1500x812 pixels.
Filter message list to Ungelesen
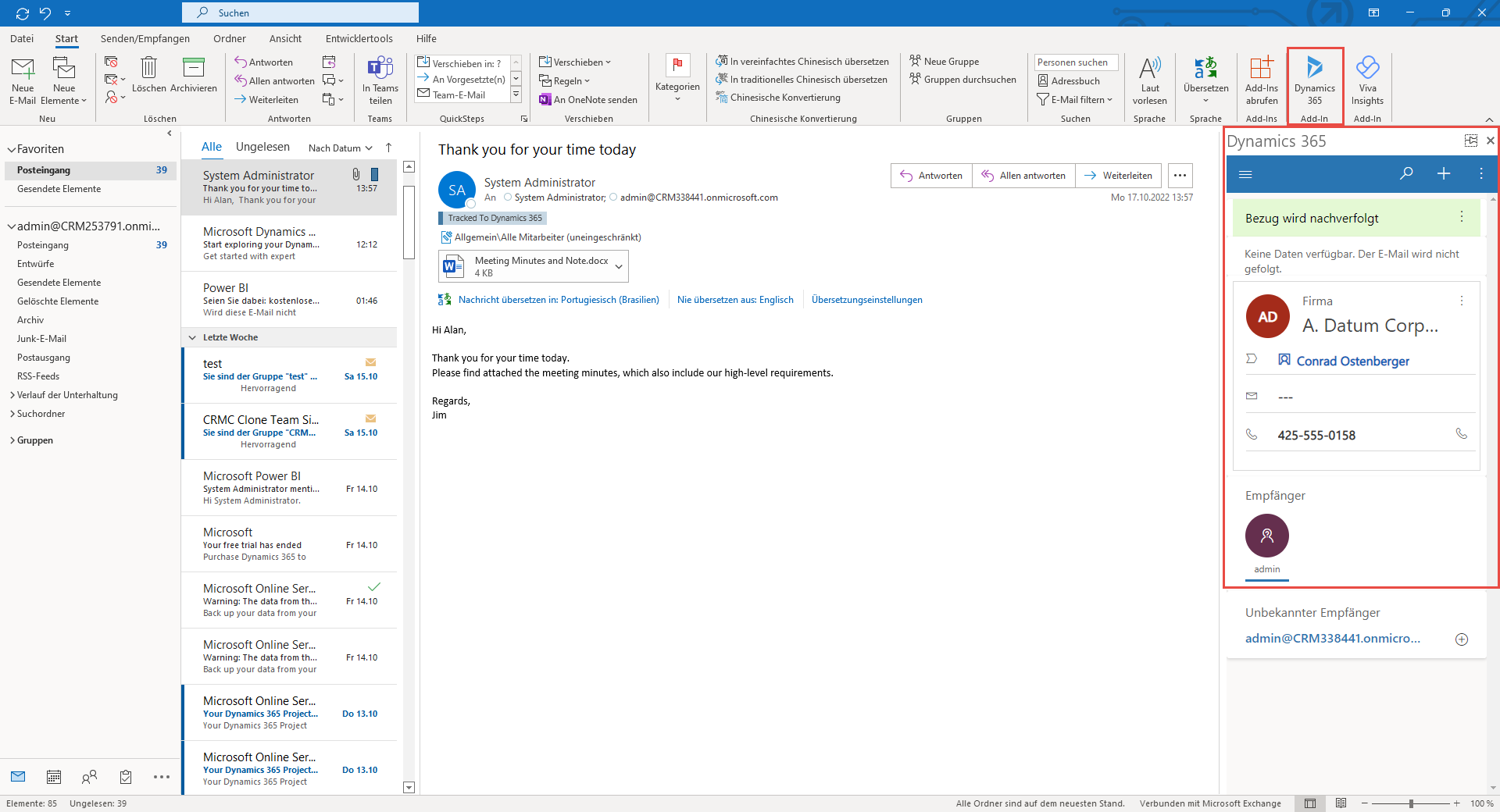(x=262, y=147)
